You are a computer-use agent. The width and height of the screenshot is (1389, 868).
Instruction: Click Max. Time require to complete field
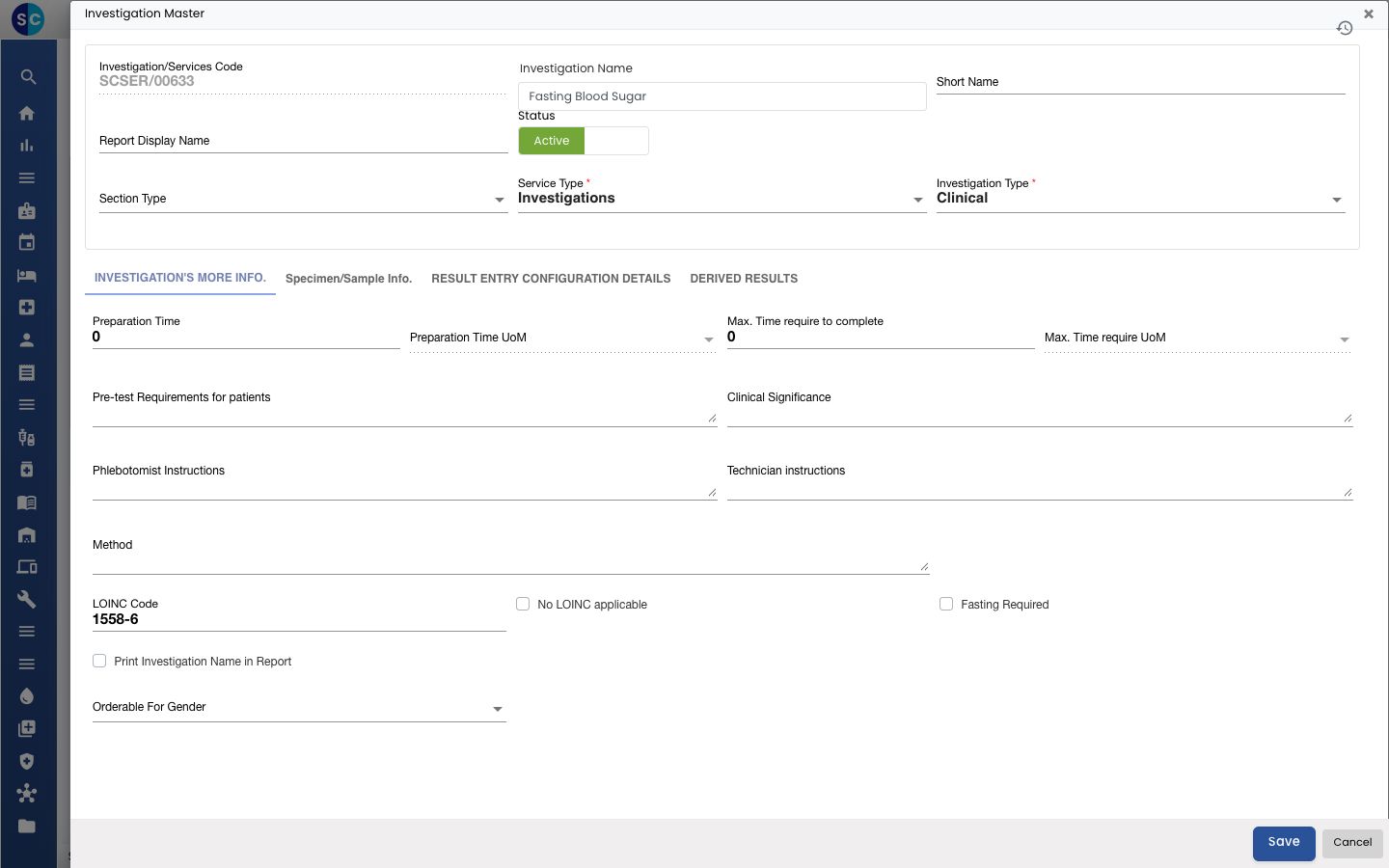click(881, 338)
